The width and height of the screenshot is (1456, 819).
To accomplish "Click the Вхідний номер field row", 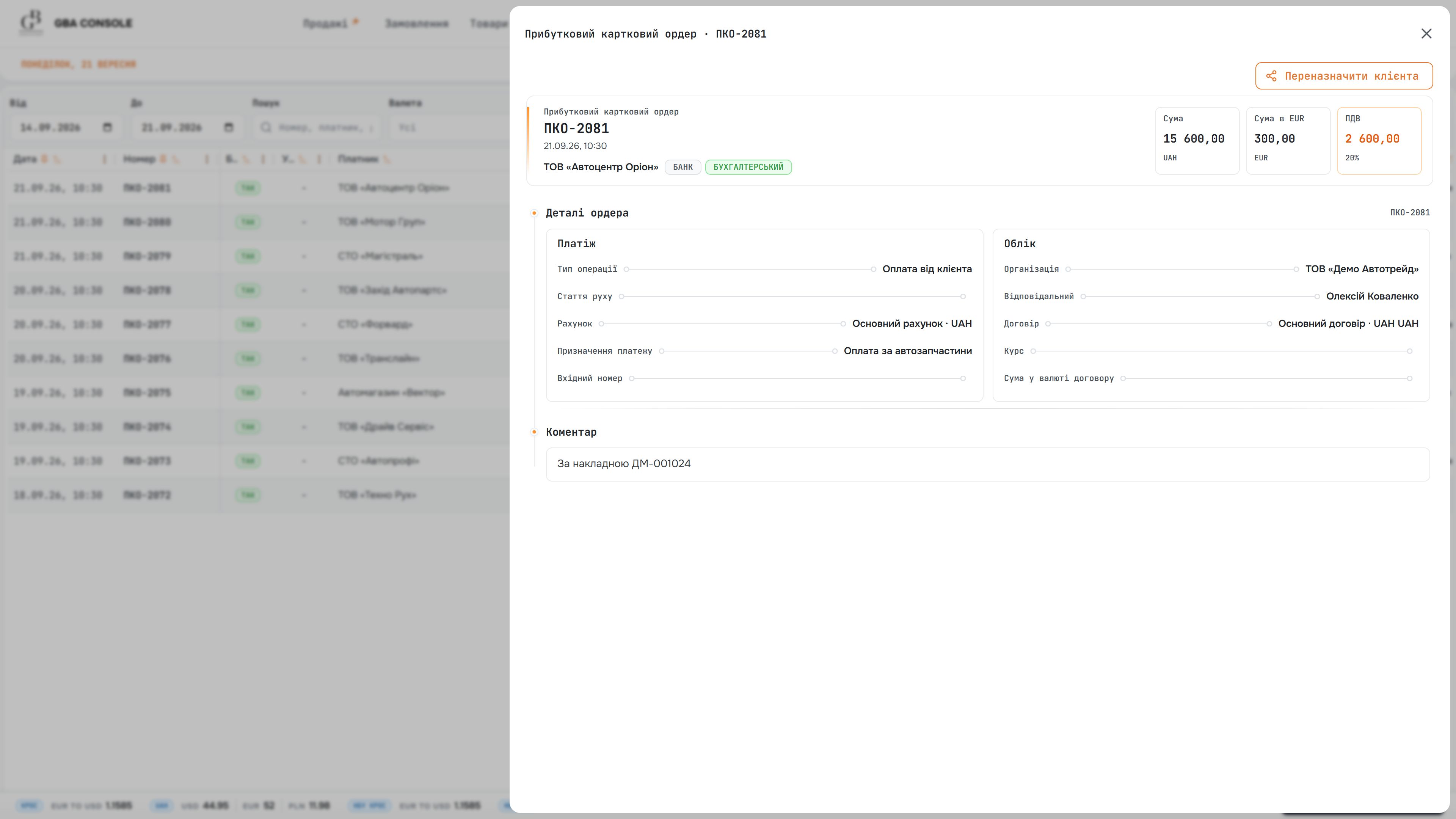I will (764, 378).
